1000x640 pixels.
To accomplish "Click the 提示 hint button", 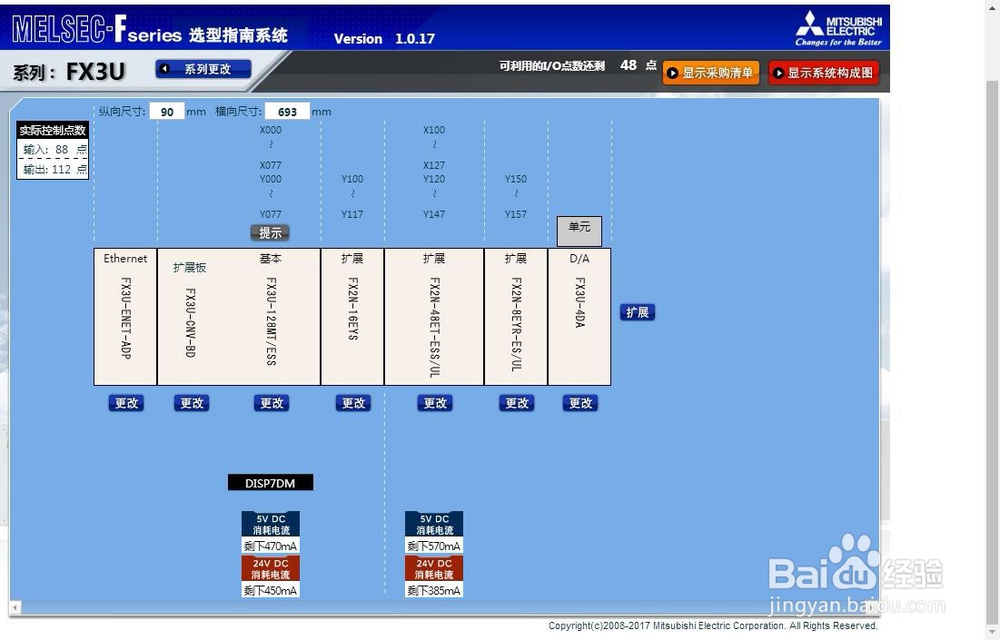I will (270, 233).
